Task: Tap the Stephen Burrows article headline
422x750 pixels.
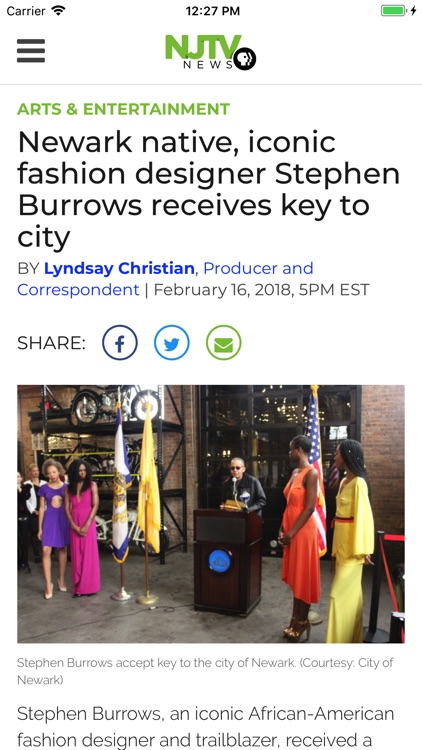Action: pyautogui.click(x=209, y=189)
